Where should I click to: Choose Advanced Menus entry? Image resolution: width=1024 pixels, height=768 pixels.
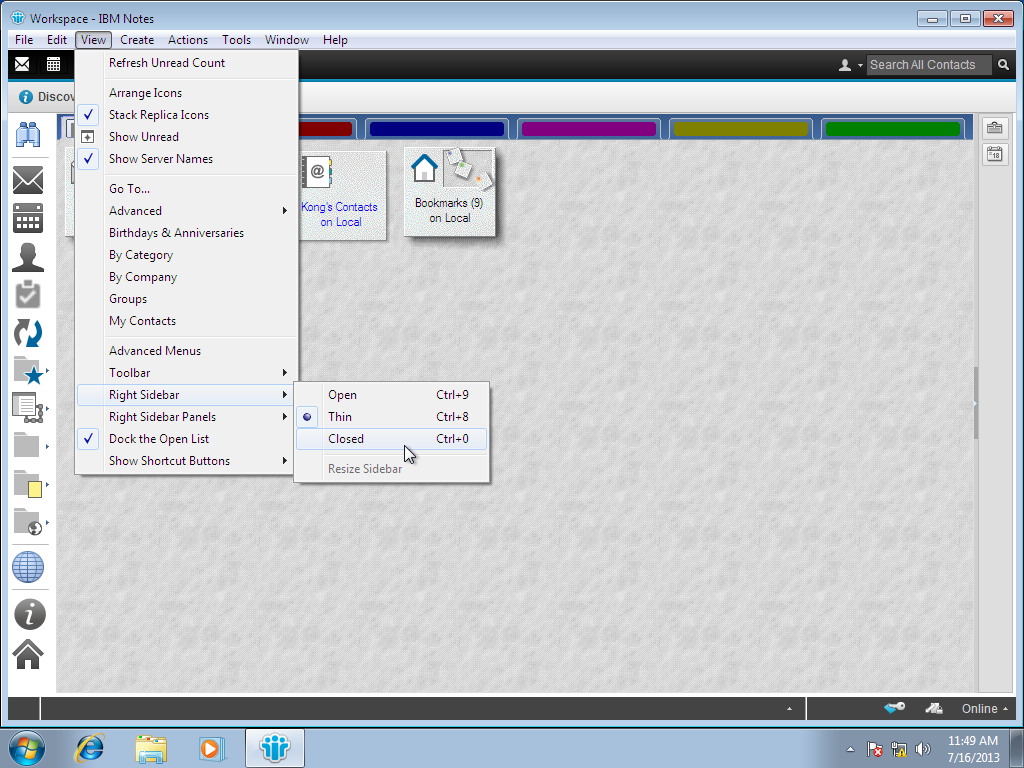pos(186,351)
